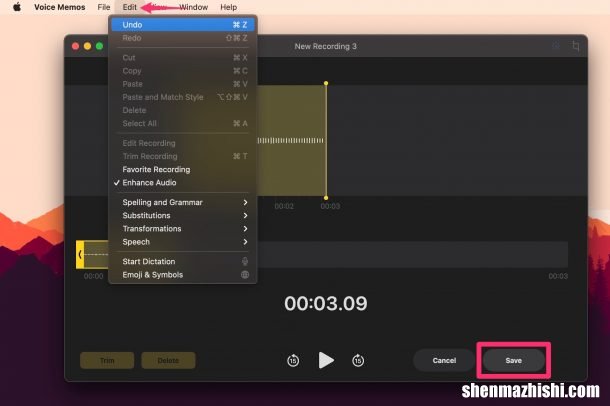Open the Voice Memos app menu
This screenshot has width=610, height=406.
(x=60, y=7)
